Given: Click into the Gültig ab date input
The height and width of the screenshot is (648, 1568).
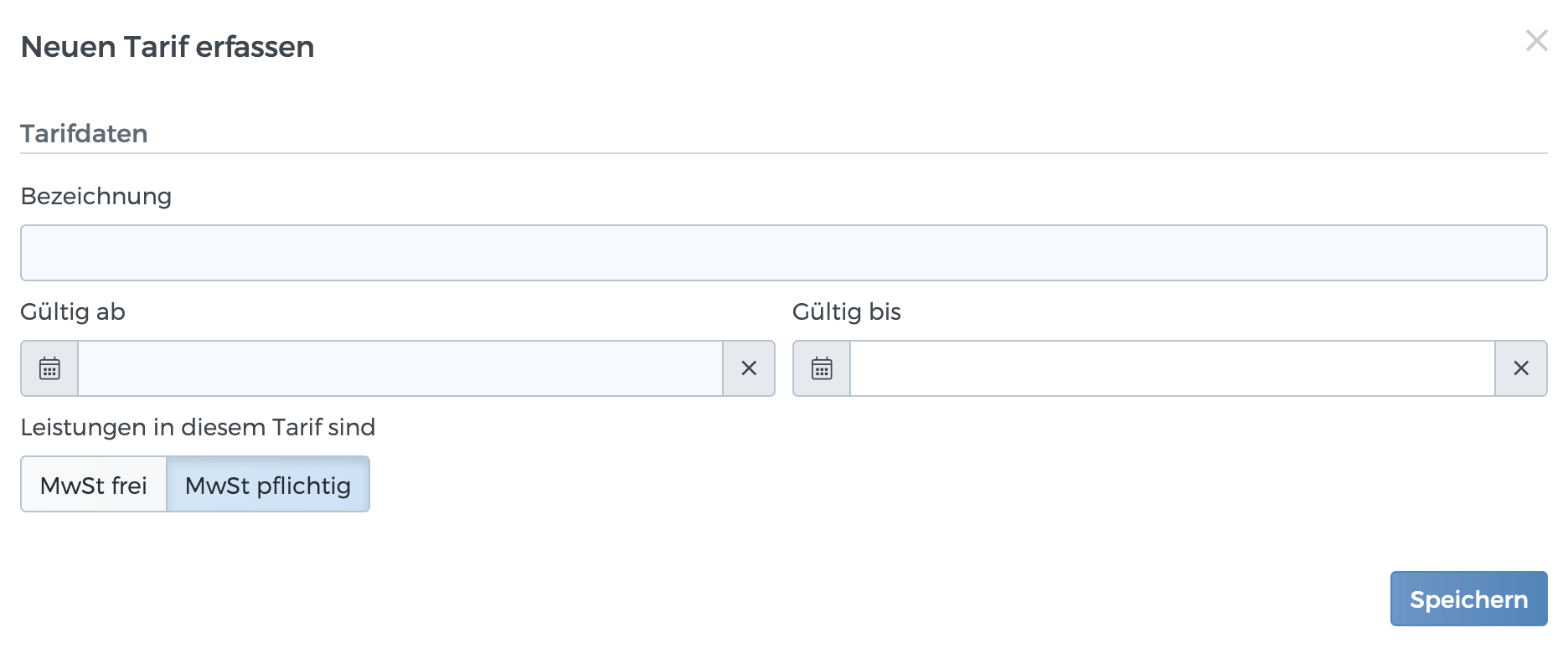Looking at the screenshot, I should (x=400, y=368).
